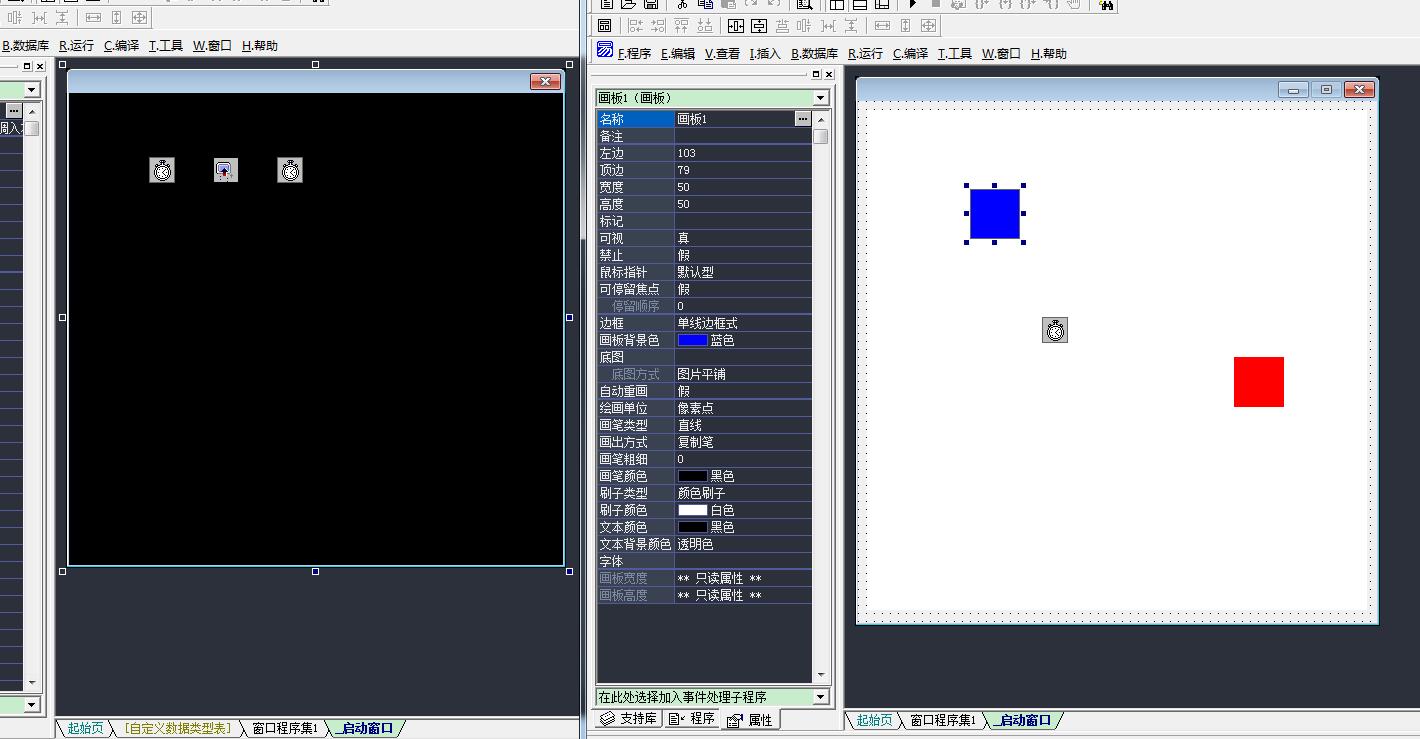Image resolution: width=1420 pixels, height=739 pixels.
Task: Click the align-left icon in right window toolbar
Action: 636,26
